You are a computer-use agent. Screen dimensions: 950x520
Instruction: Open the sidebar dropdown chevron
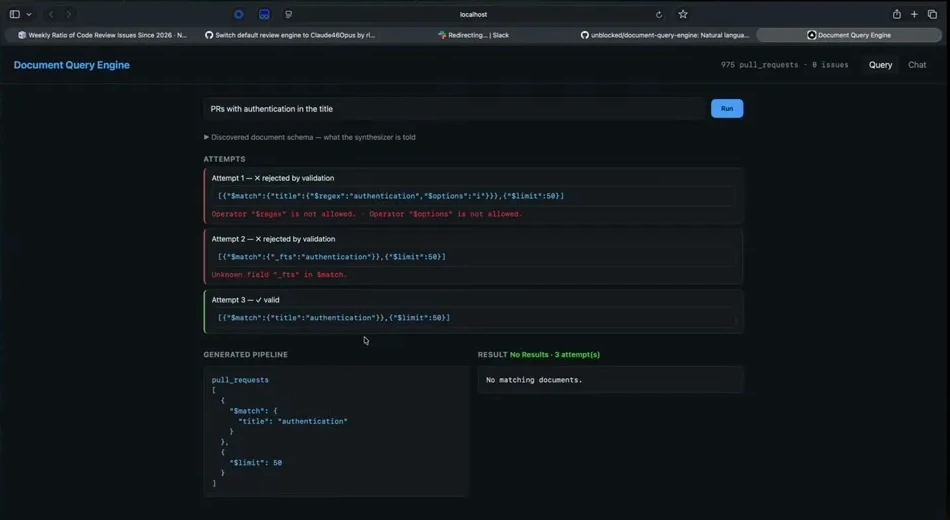[x=28, y=15]
